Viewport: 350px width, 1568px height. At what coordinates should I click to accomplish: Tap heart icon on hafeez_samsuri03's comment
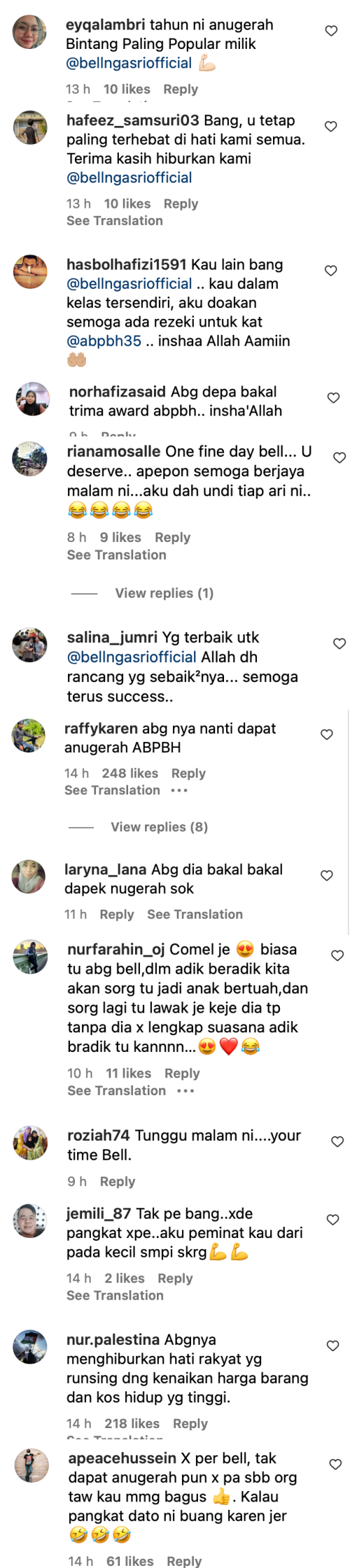[x=331, y=127]
